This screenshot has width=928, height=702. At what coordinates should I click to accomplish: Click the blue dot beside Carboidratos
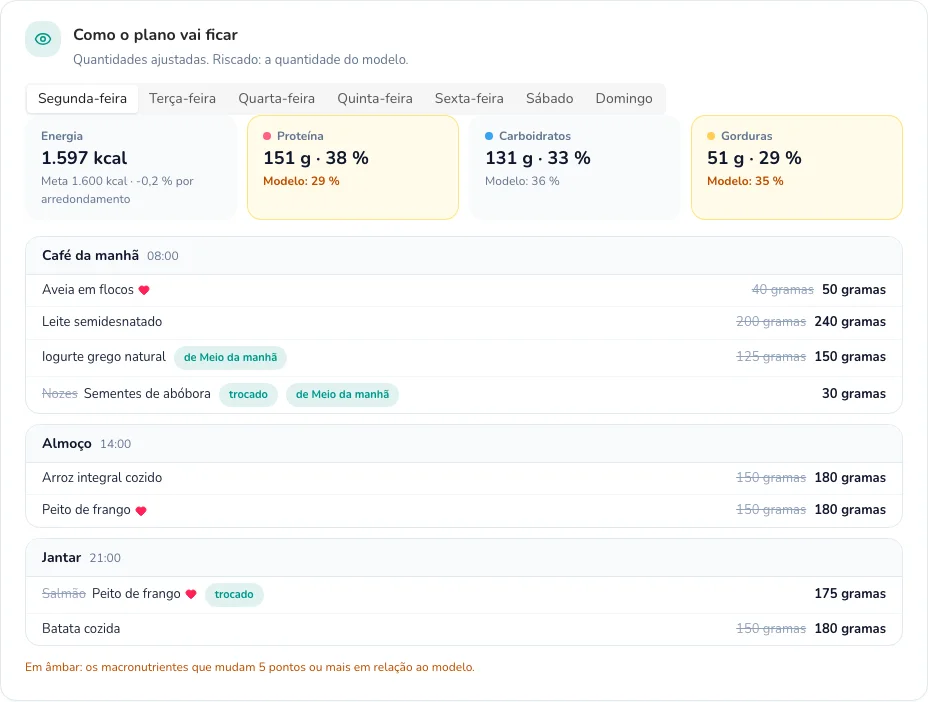pyautogui.click(x=489, y=136)
